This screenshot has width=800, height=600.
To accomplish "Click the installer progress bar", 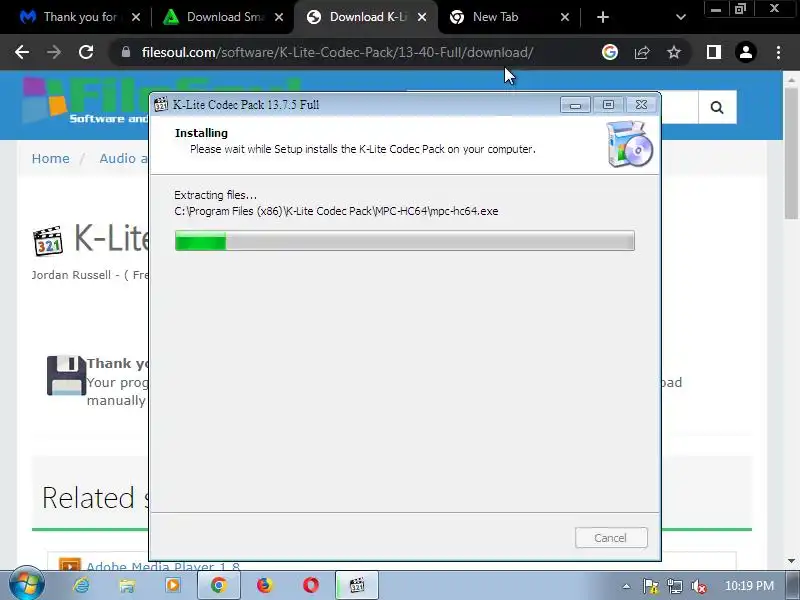I will [x=405, y=240].
